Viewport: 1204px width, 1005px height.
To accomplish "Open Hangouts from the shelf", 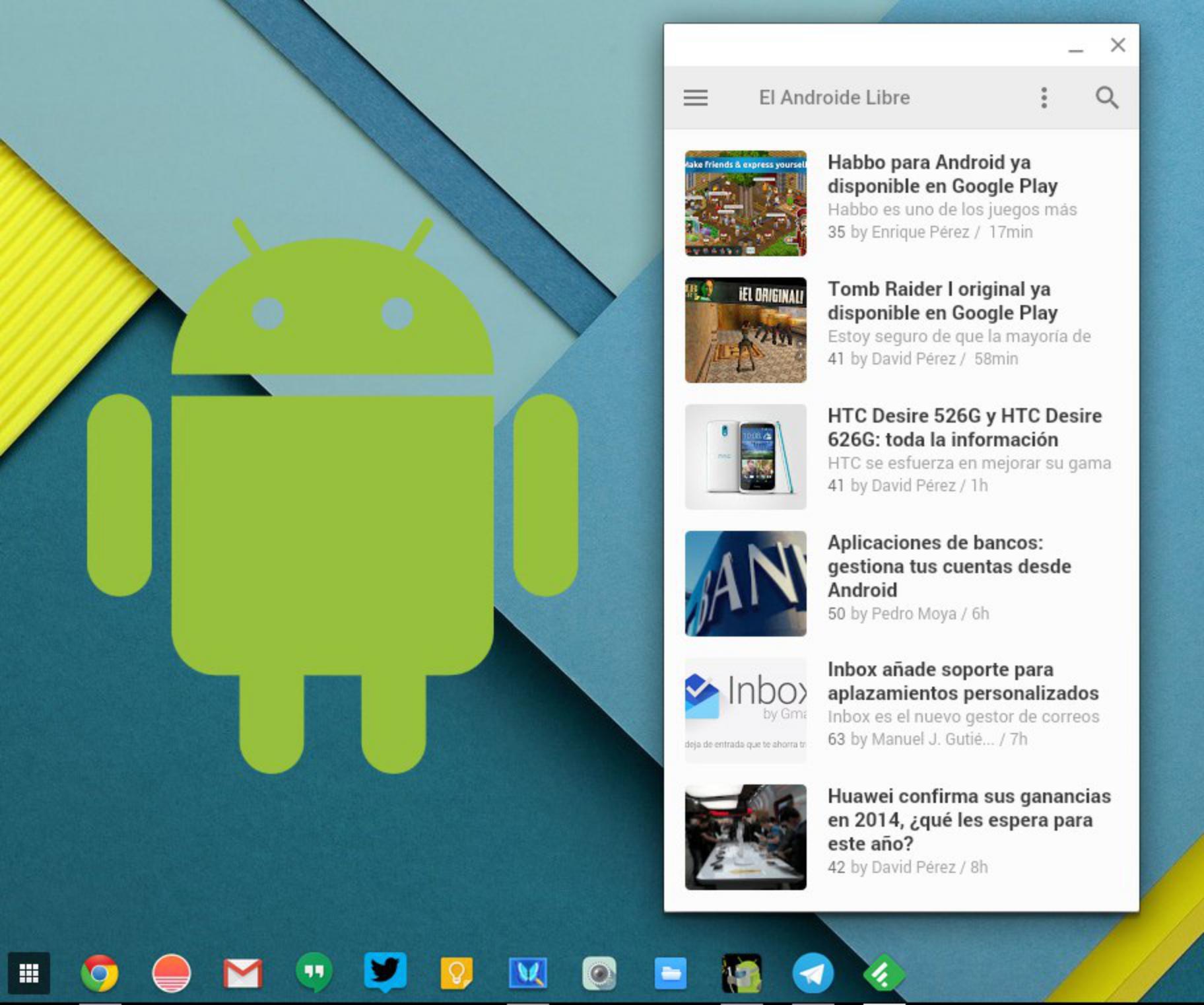I will click(x=314, y=973).
